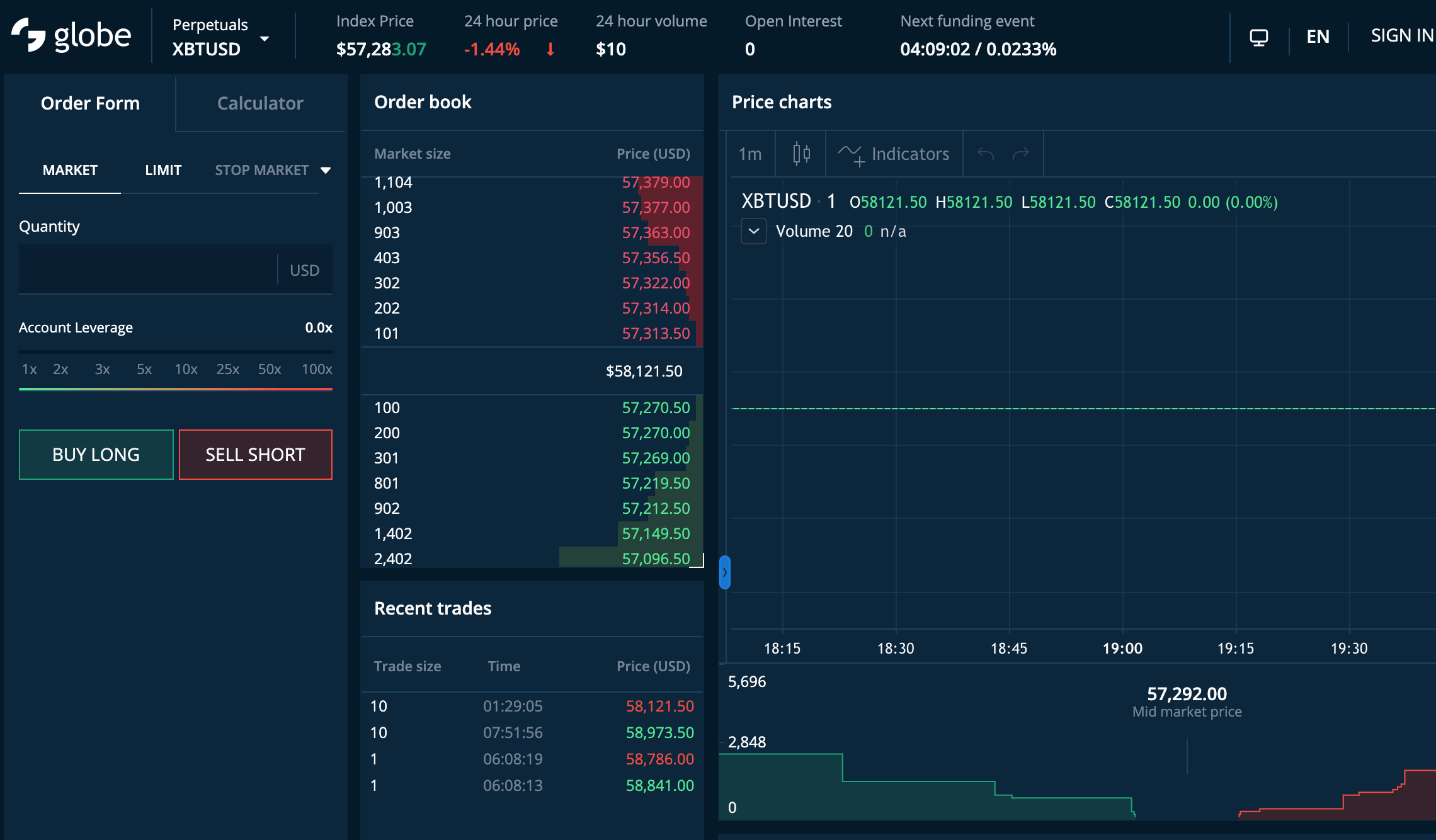Click the XBTUSD chart symbol label

(776, 201)
